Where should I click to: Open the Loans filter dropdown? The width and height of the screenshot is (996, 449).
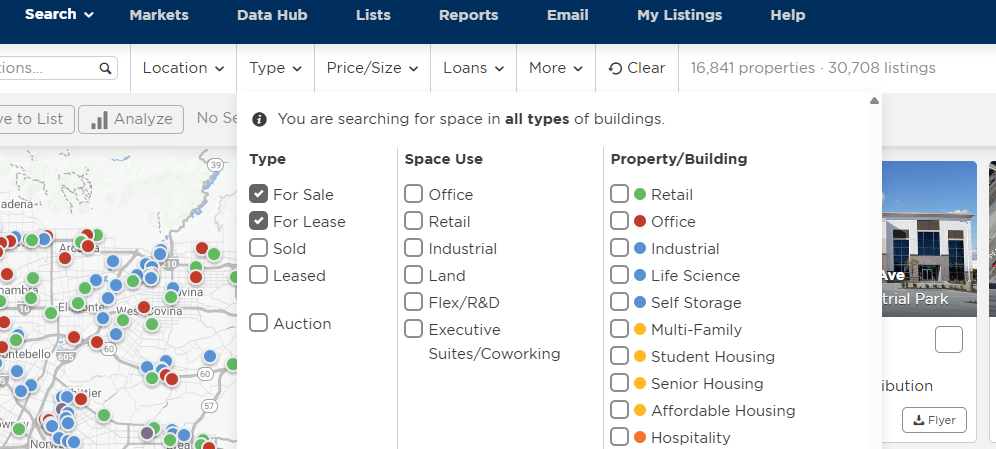473,68
